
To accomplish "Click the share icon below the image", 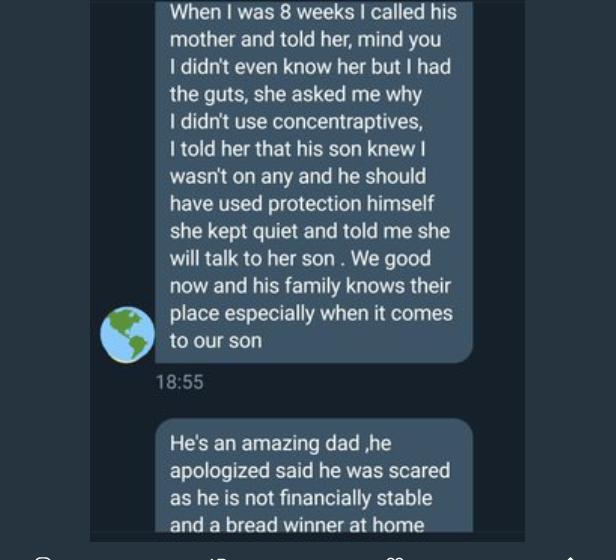I will click(x=570, y=558).
